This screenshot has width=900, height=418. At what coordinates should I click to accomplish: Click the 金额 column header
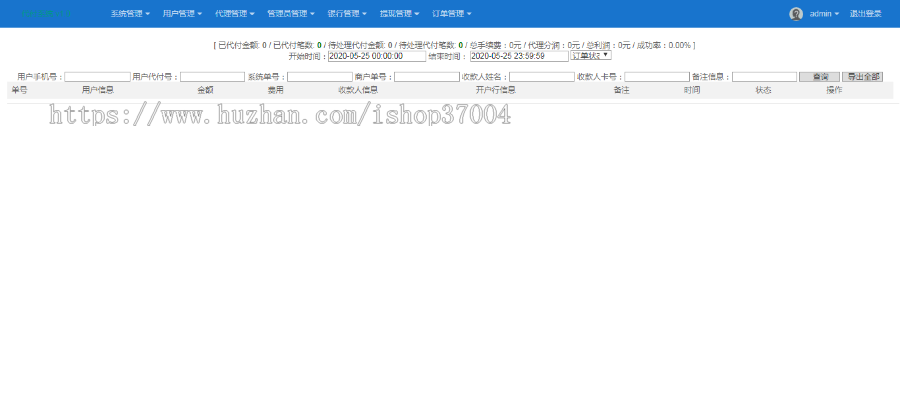coord(205,90)
